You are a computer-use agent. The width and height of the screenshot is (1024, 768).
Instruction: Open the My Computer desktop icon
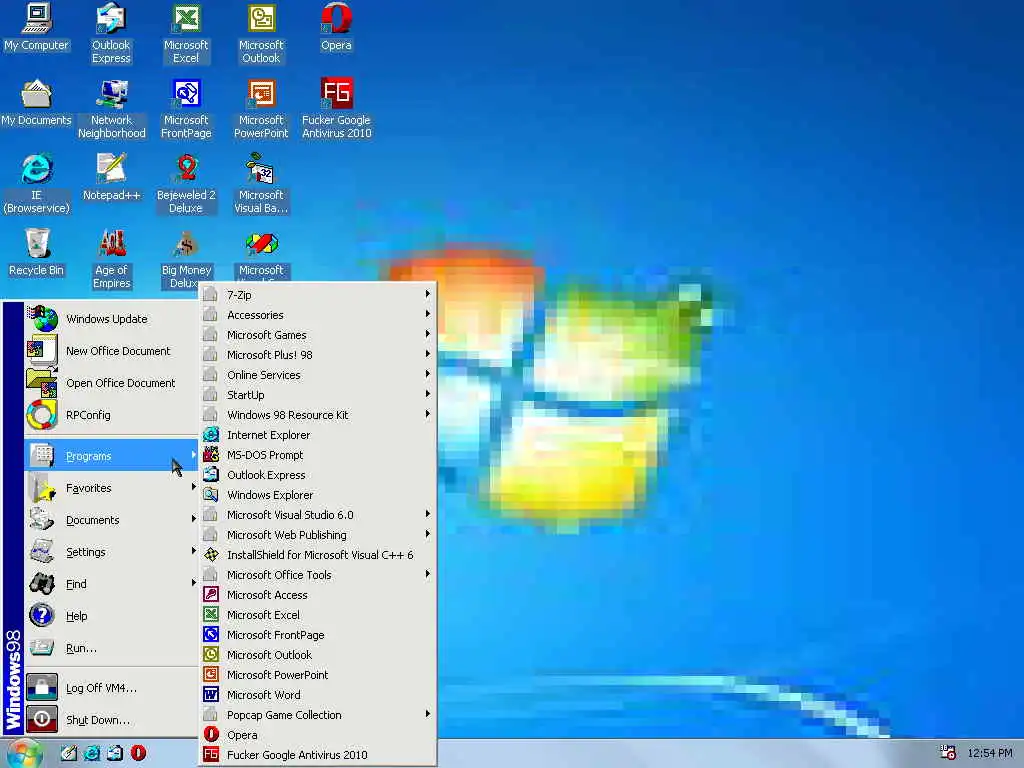[37, 27]
